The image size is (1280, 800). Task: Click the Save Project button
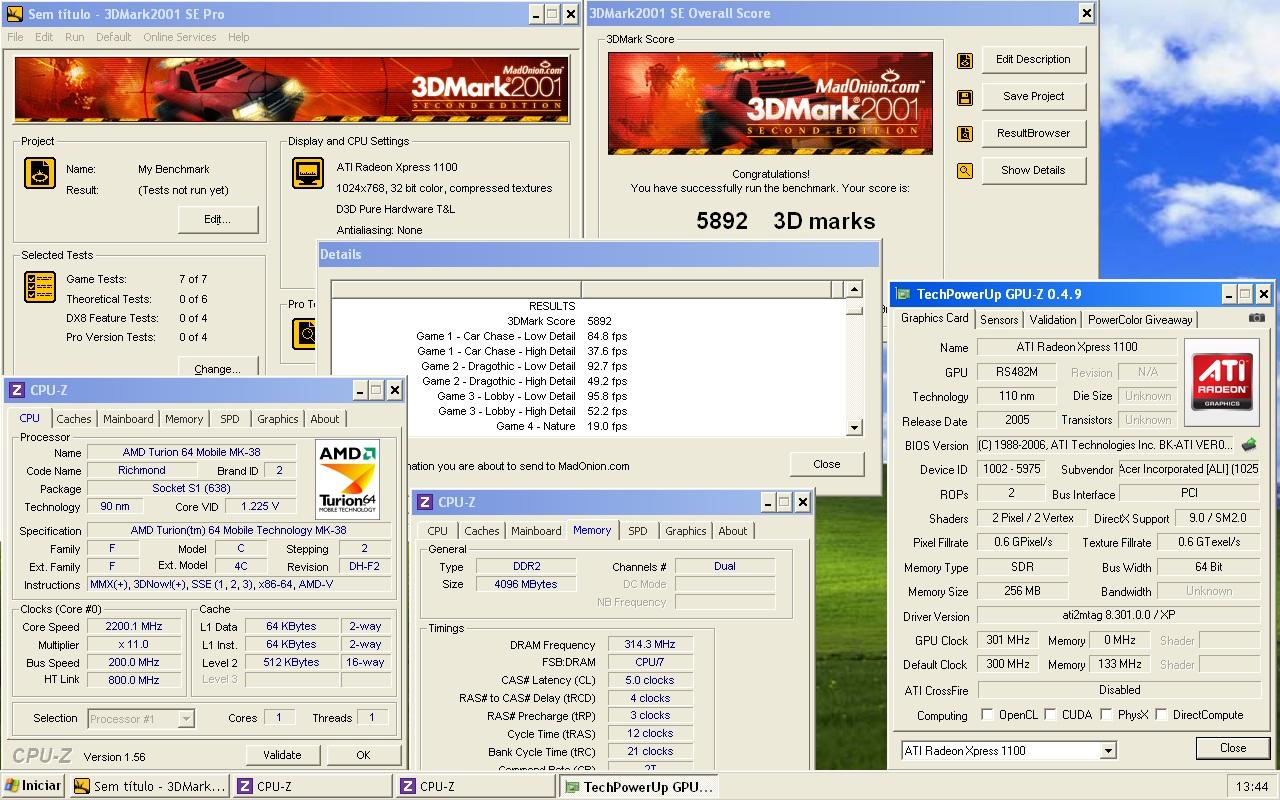1033,96
